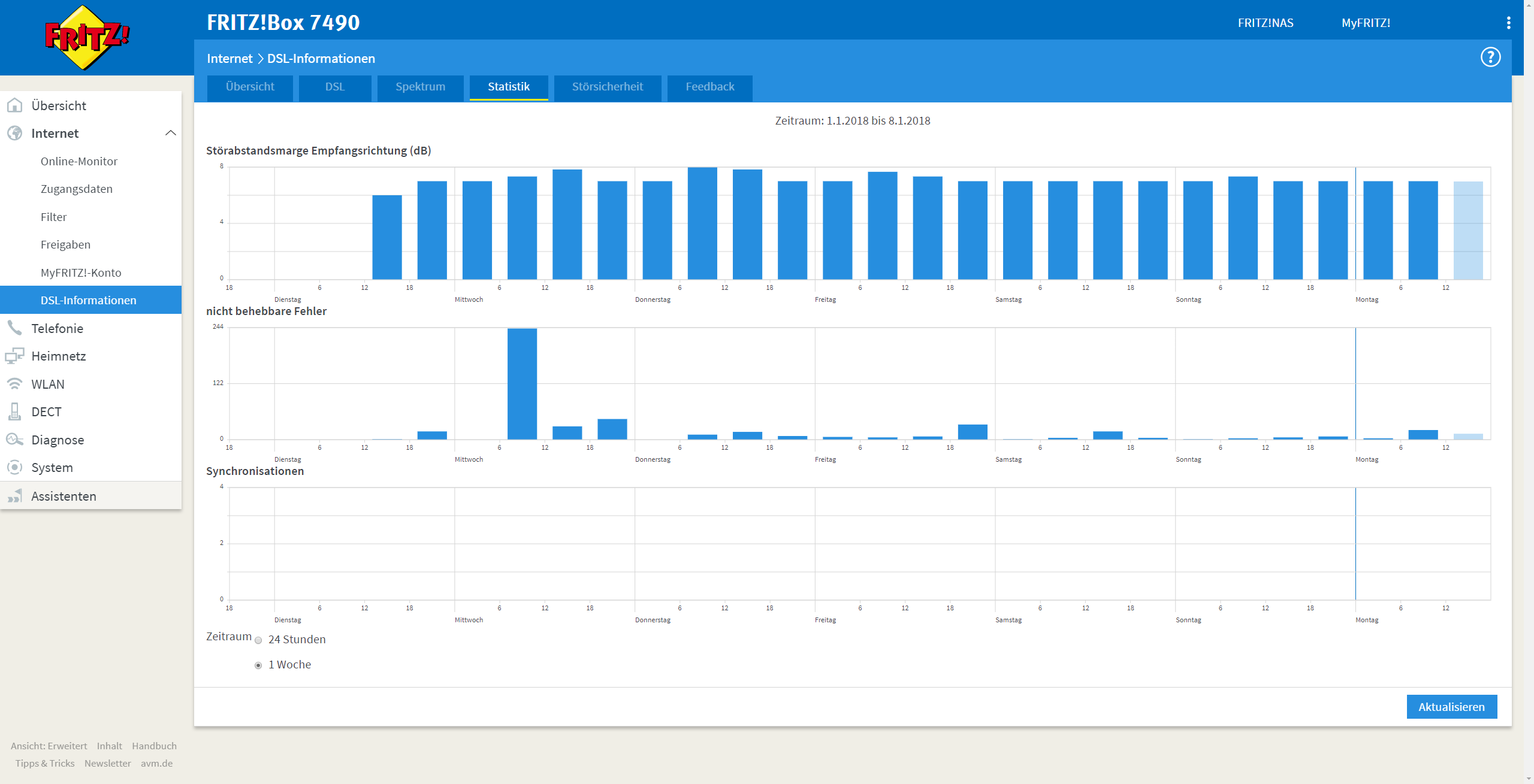Open Online-Monitor in the sidebar
The width and height of the screenshot is (1534, 784).
[79, 161]
